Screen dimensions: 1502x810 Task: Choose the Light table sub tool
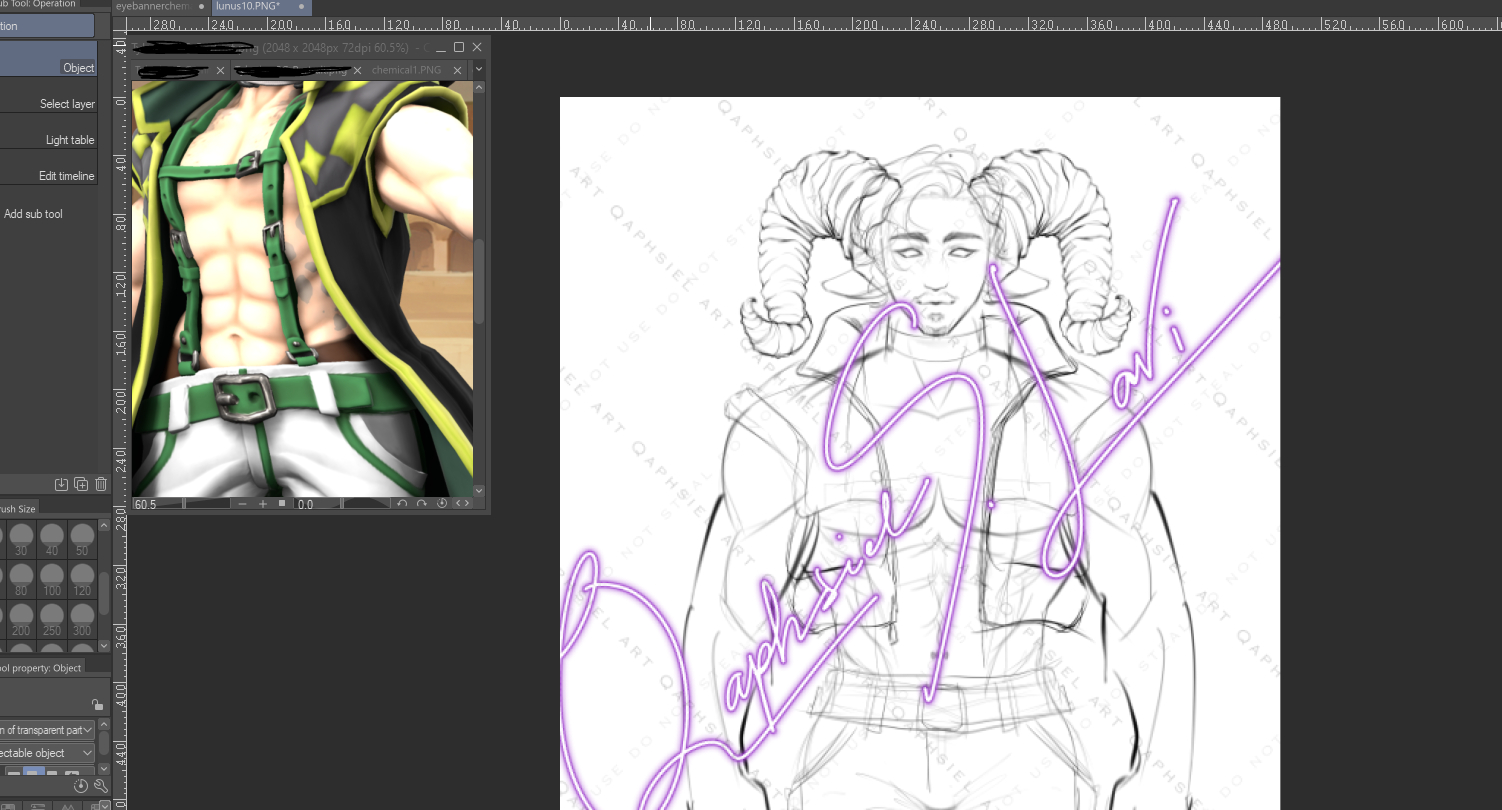(69, 140)
